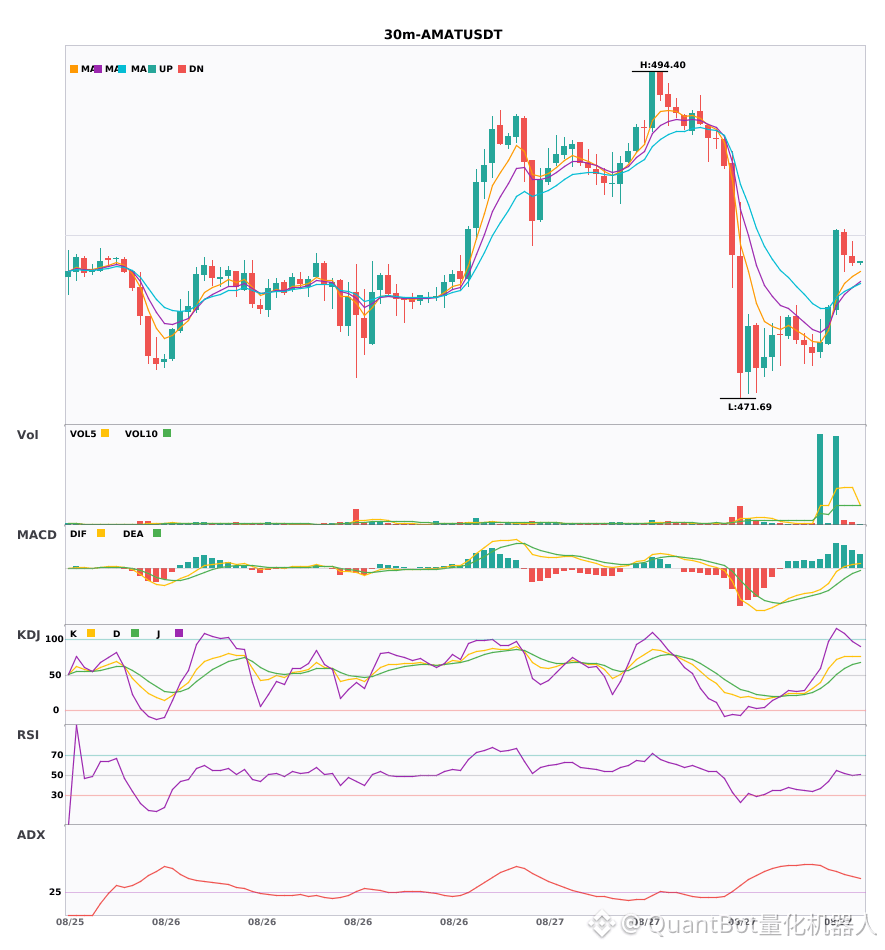Image resolution: width=885 pixels, height=950 pixels.
Task: Click the Vol panel label
Action: [27, 434]
